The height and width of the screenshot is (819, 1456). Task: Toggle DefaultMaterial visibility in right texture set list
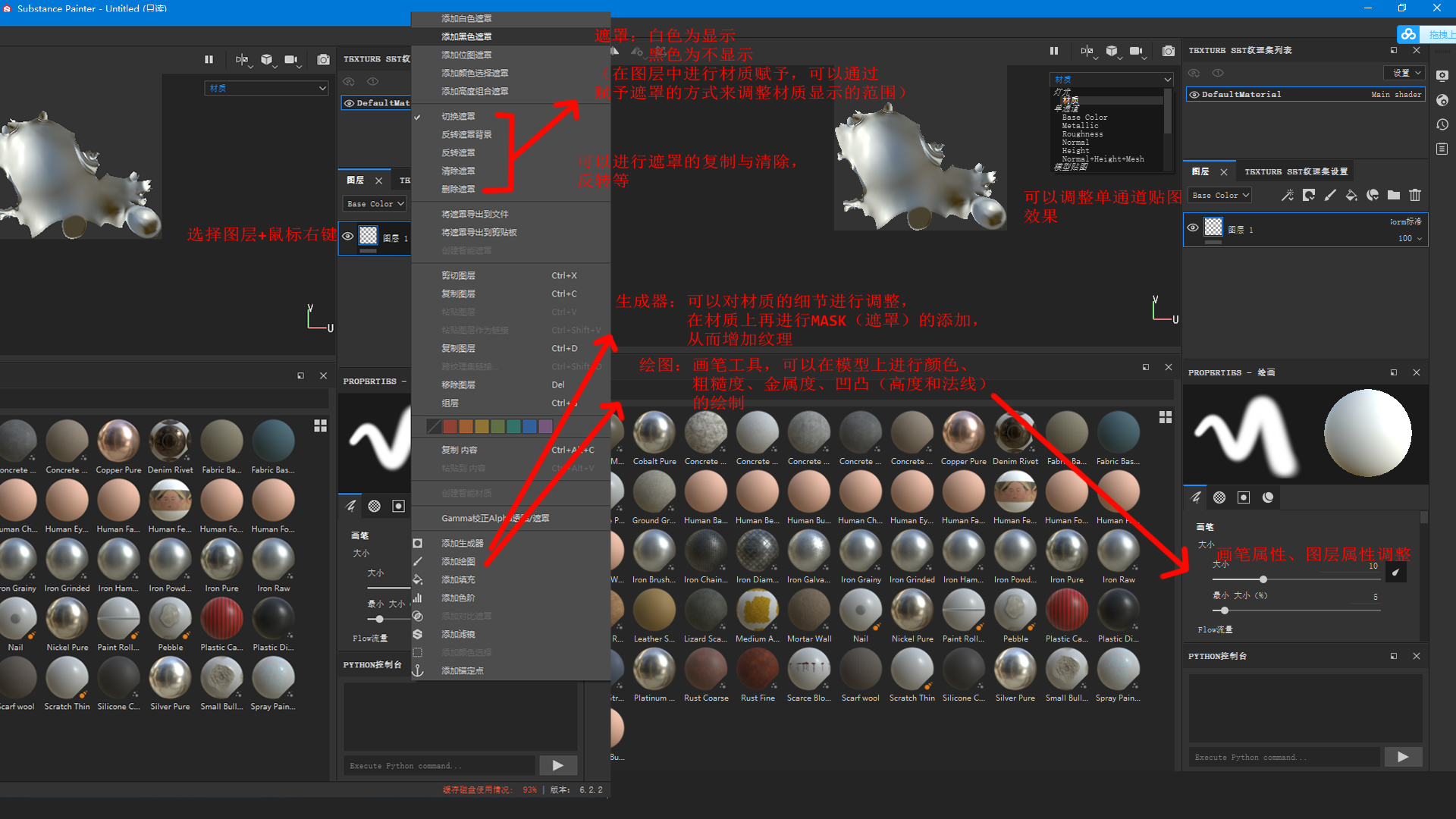1194,95
